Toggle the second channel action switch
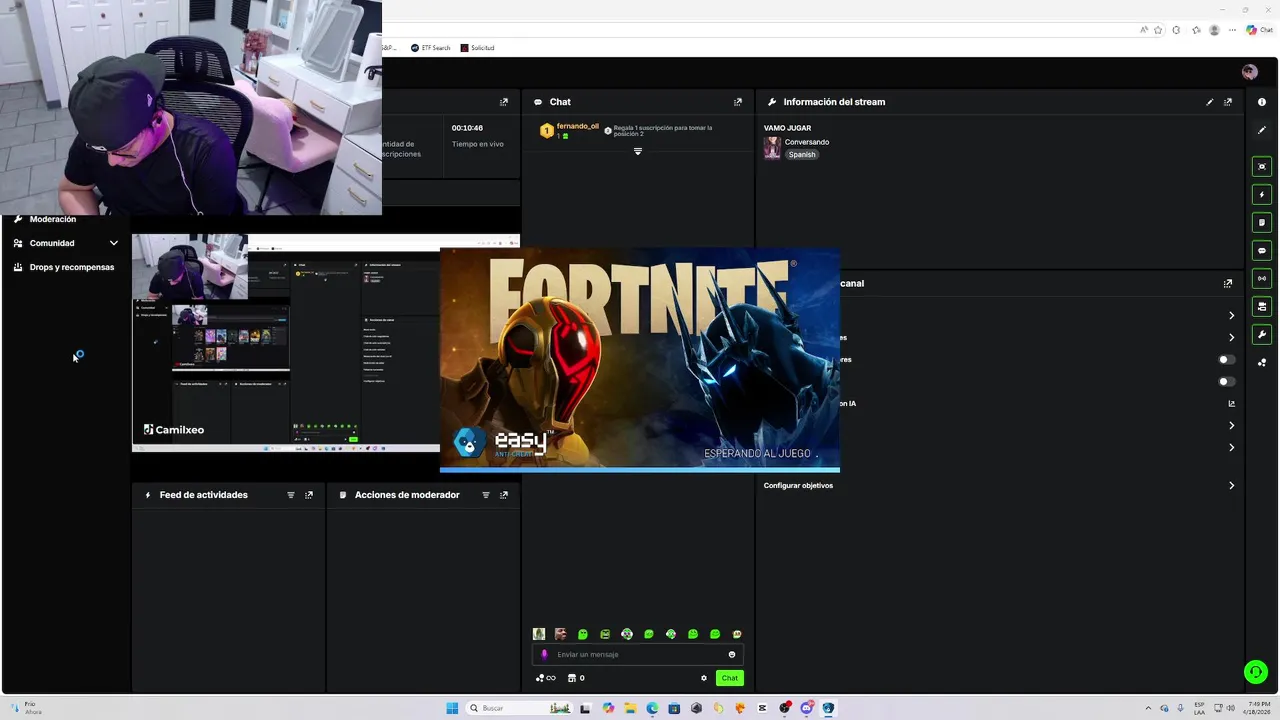The width and height of the screenshot is (1280, 720). [x=1226, y=382]
